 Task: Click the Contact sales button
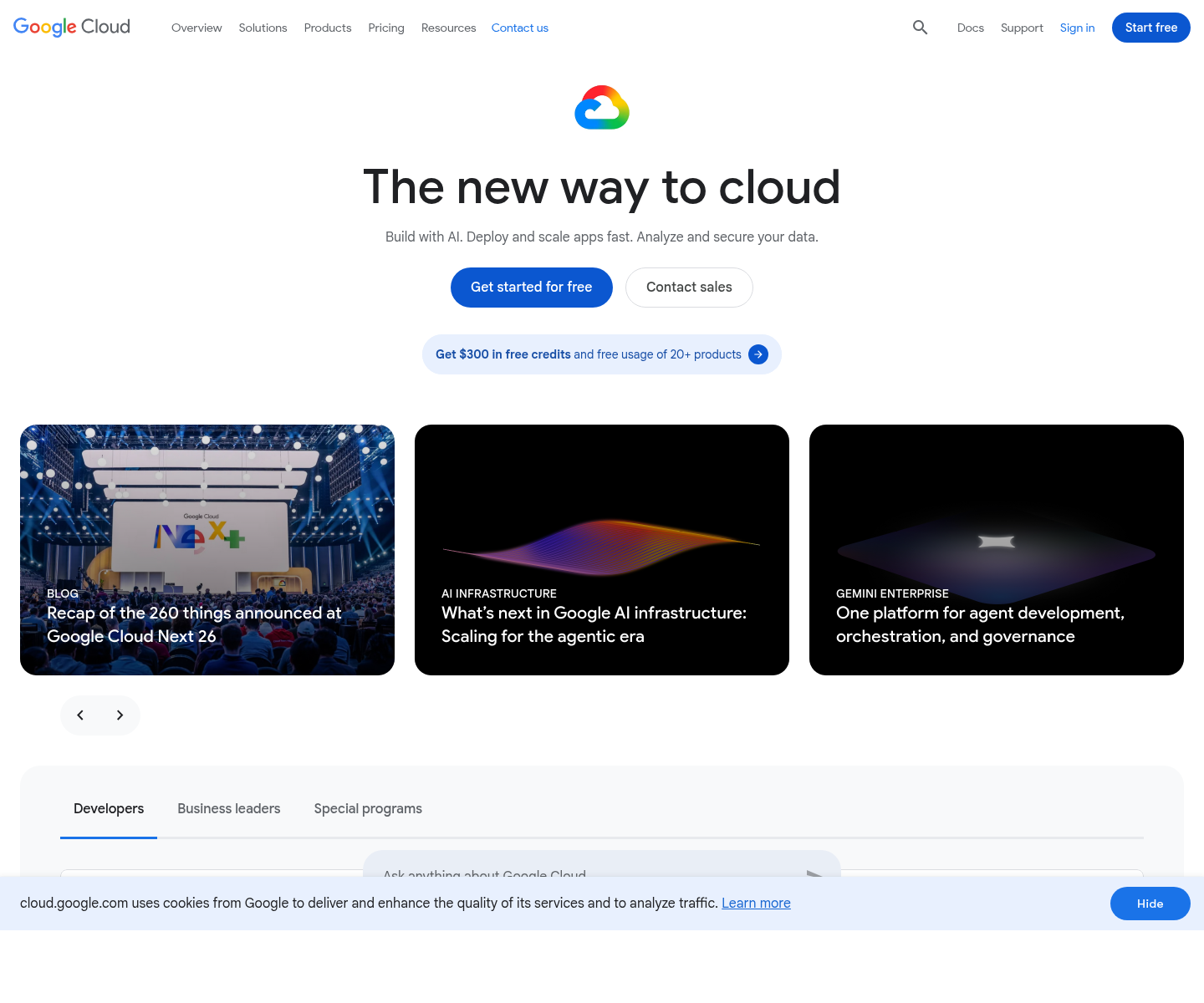(x=689, y=288)
